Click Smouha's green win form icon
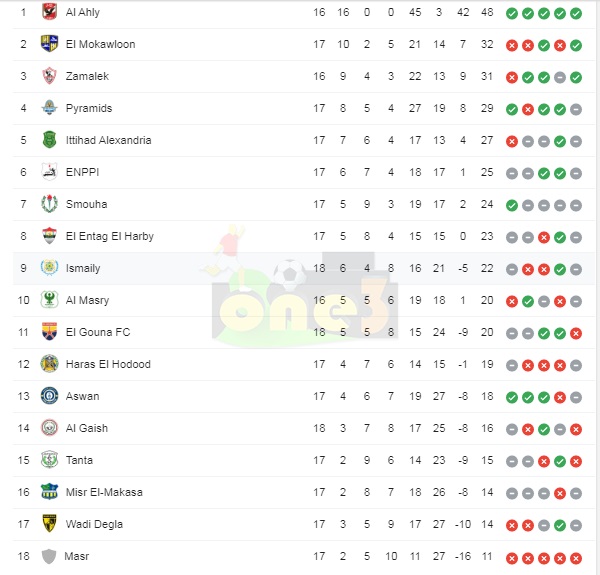Viewport: 600px width, 575px height. 512,205
